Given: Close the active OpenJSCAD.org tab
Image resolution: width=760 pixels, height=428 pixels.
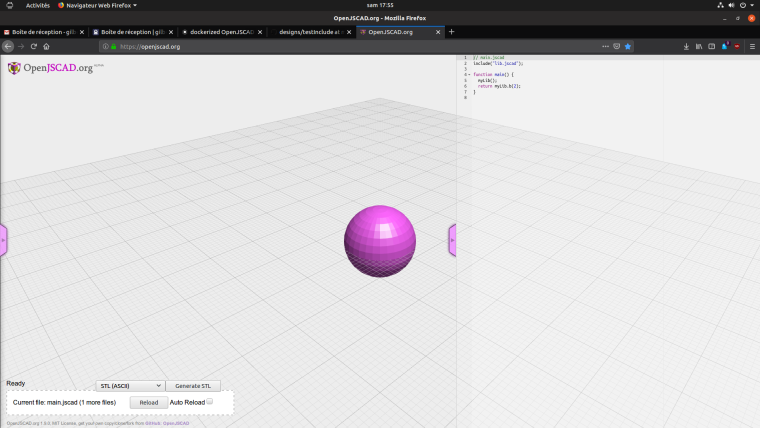Looking at the screenshot, I should click(438, 32).
